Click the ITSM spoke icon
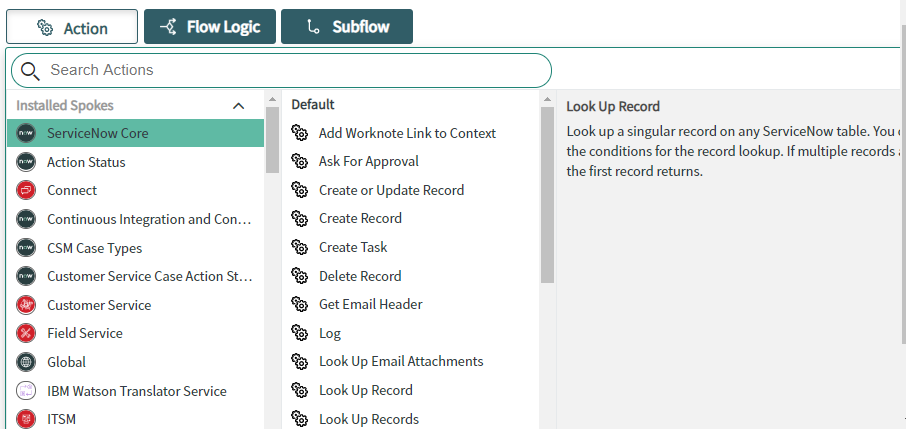Viewport: 906px width, 429px height. pos(26,419)
